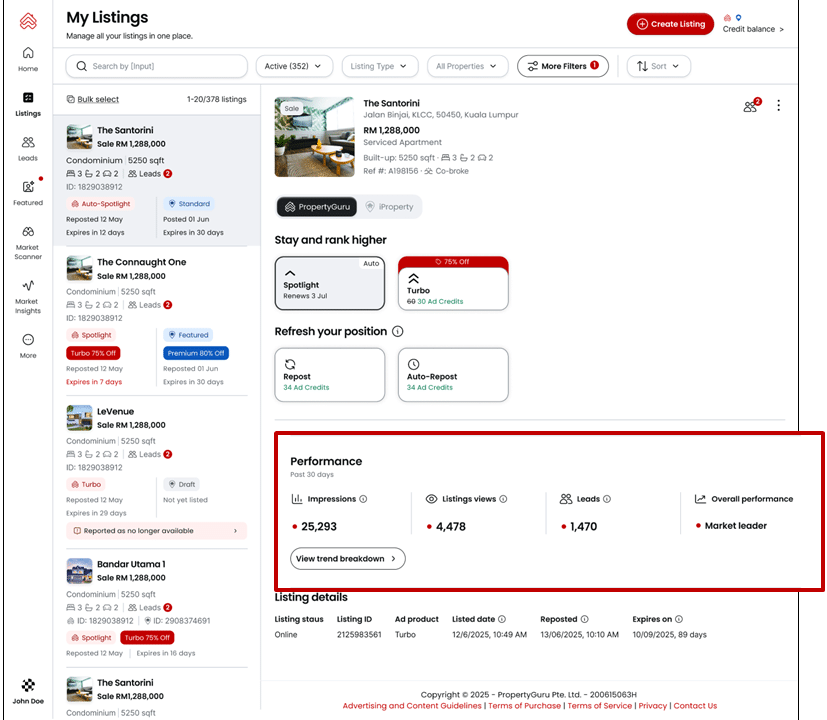Expand the Sort dropdown
This screenshot has height=720, width=827.
coord(658,67)
